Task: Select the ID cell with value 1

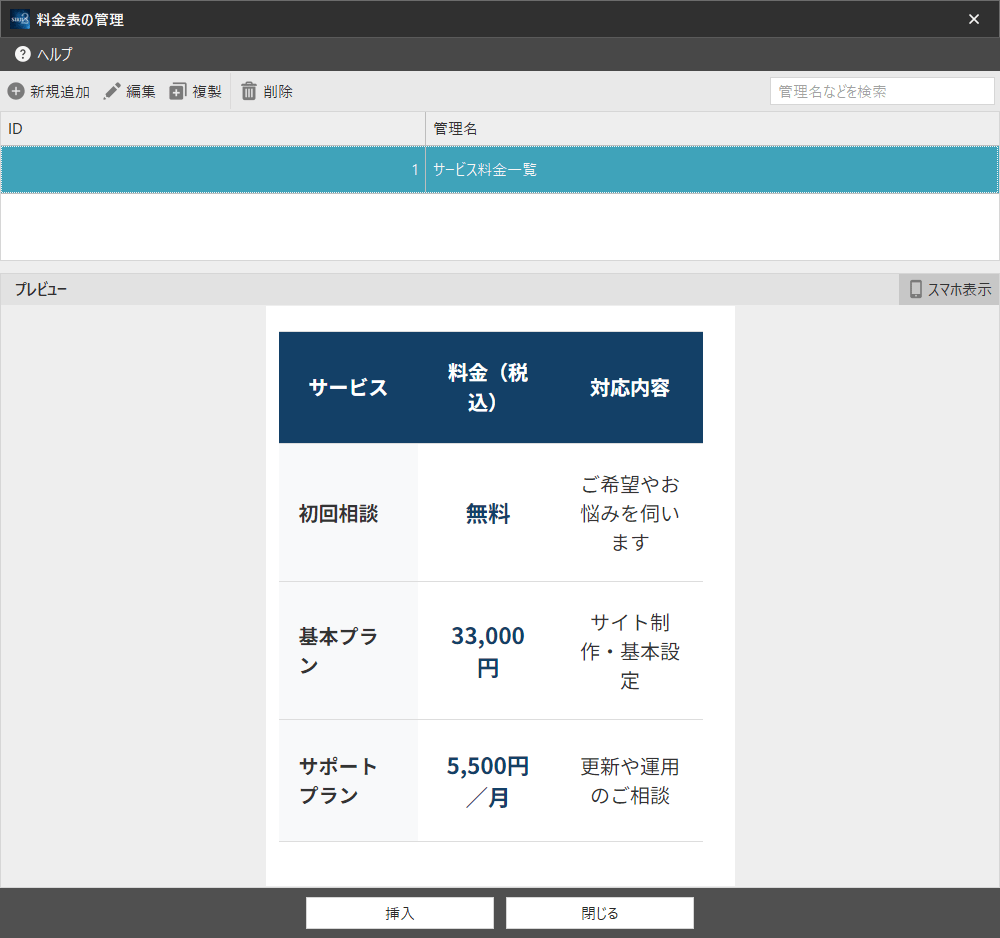Action: pyautogui.click(x=213, y=170)
